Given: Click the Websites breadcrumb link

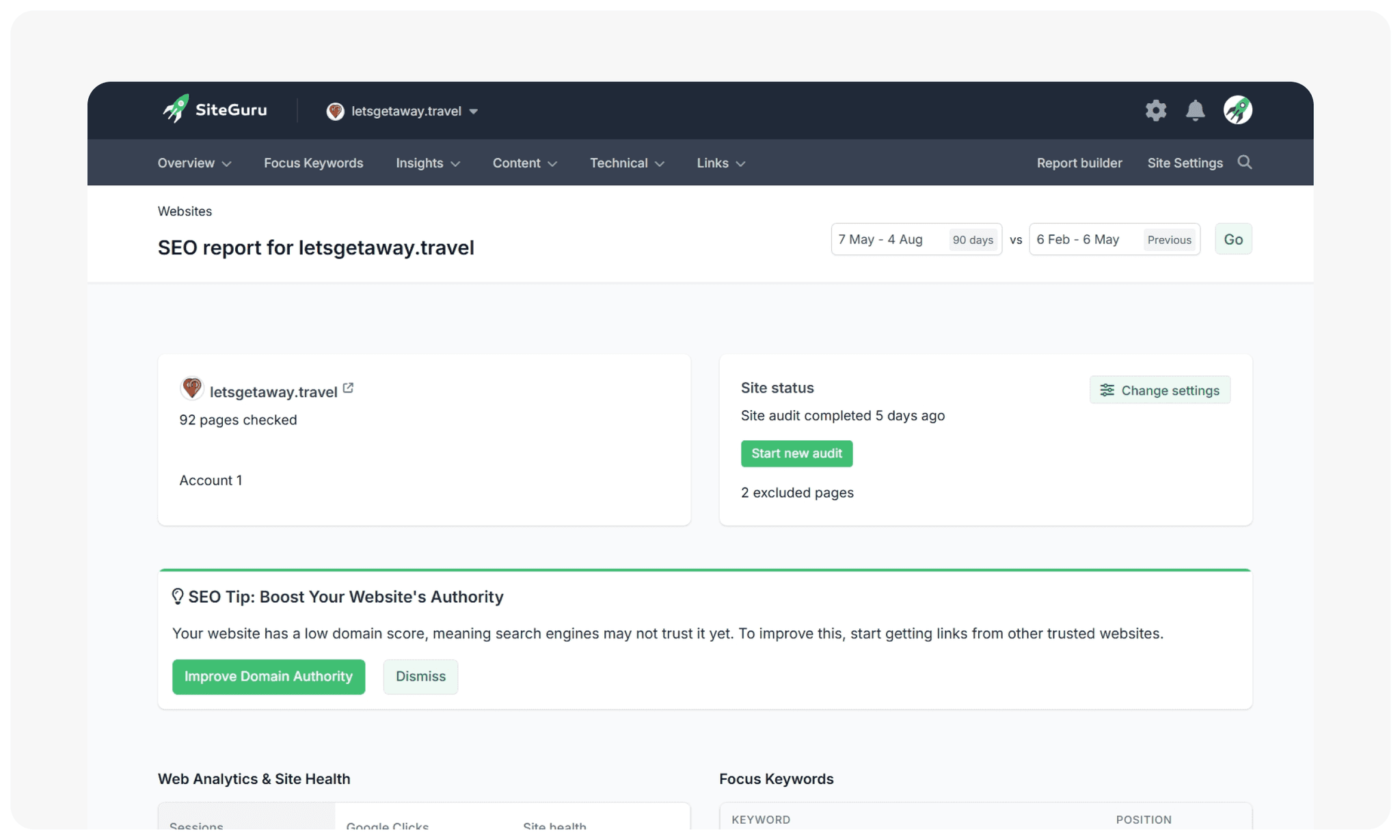Looking at the screenshot, I should pos(185,211).
